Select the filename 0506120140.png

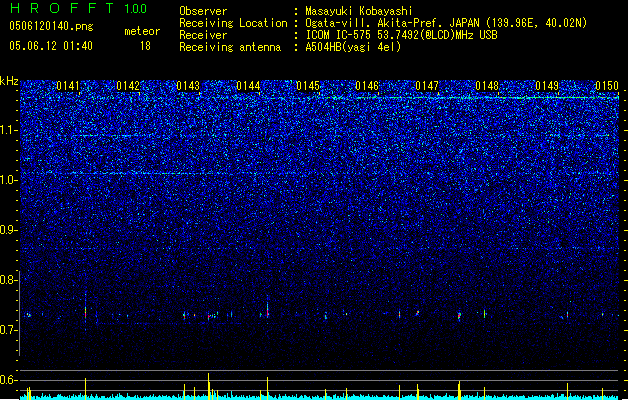pyautogui.click(x=51, y=26)
